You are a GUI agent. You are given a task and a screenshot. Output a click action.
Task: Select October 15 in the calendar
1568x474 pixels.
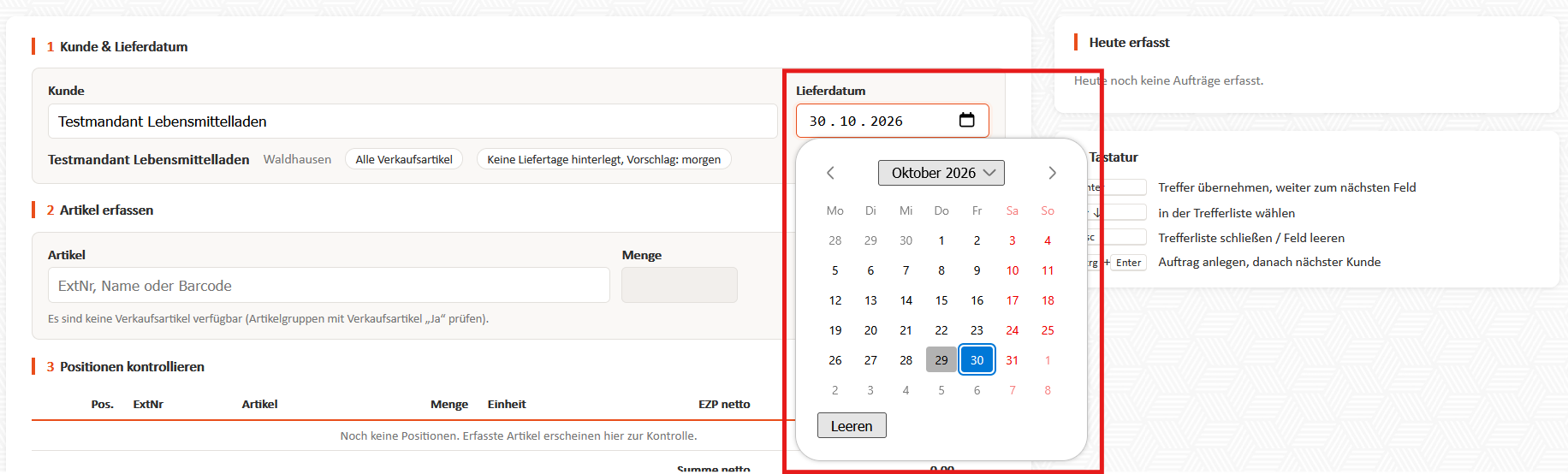click(941, 300)
